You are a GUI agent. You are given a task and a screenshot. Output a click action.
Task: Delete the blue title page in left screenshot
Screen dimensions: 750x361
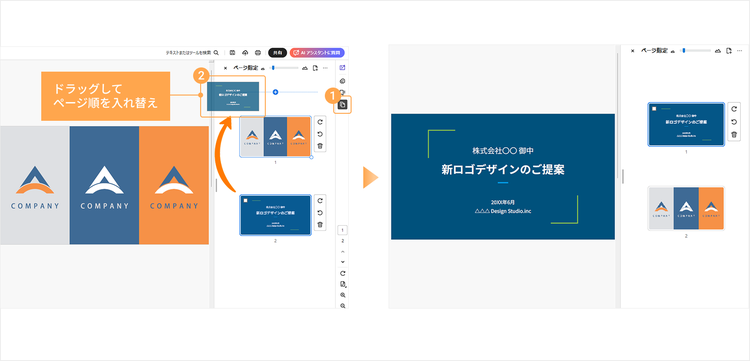[320, 225]
